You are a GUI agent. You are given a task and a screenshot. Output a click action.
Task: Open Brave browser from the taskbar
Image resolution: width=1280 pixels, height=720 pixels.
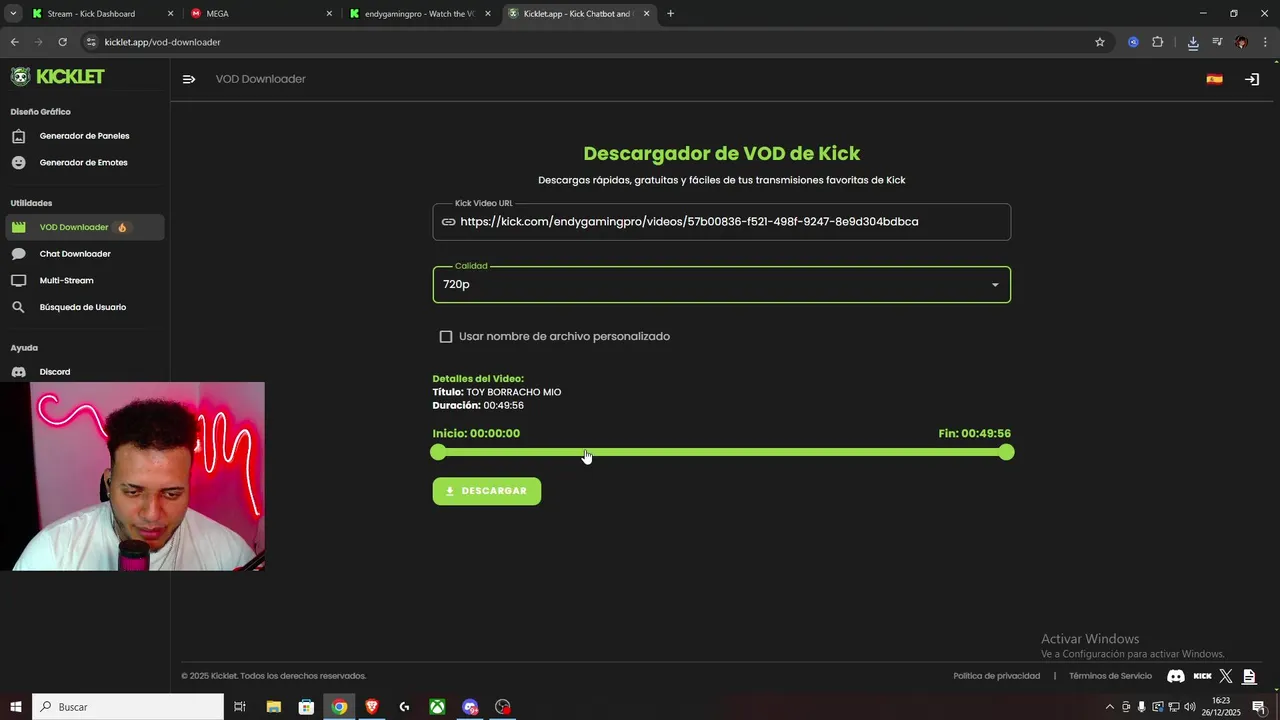(x=372, y=707)
